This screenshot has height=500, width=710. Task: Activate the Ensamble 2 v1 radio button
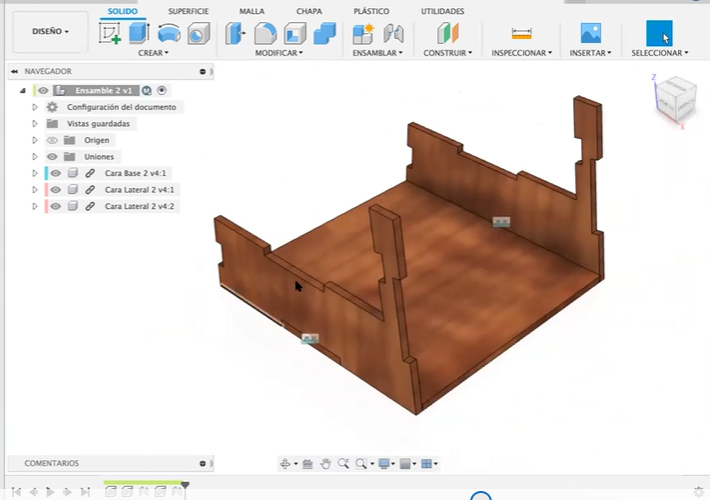pyautogui.click(x=162, y=91)
